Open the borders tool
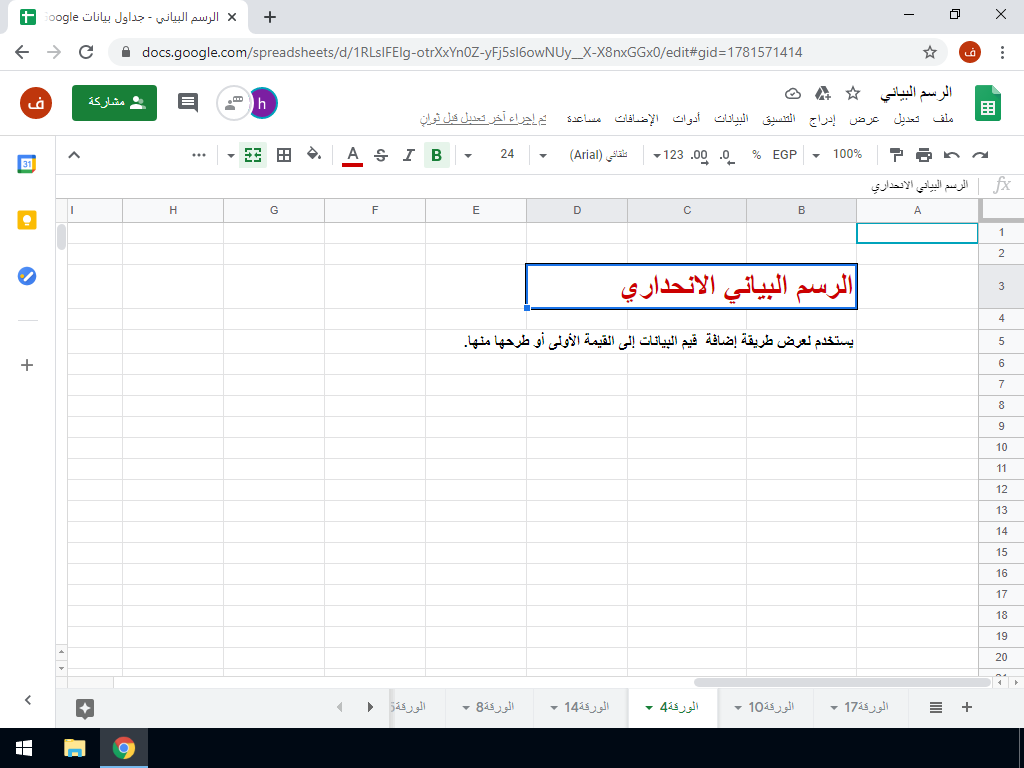1024x768 pixels. click(283, 155)
